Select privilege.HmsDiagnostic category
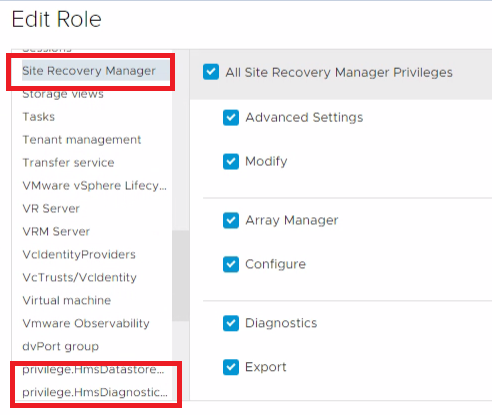This screenshot has height=415, width=492. [x=95, y=392]
